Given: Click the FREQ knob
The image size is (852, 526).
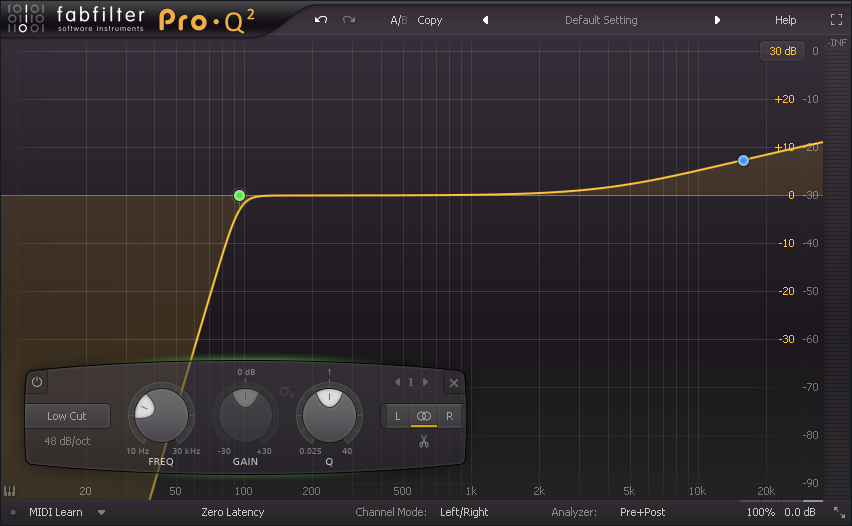Looking at the screenshot, I should tap(161, 416).
